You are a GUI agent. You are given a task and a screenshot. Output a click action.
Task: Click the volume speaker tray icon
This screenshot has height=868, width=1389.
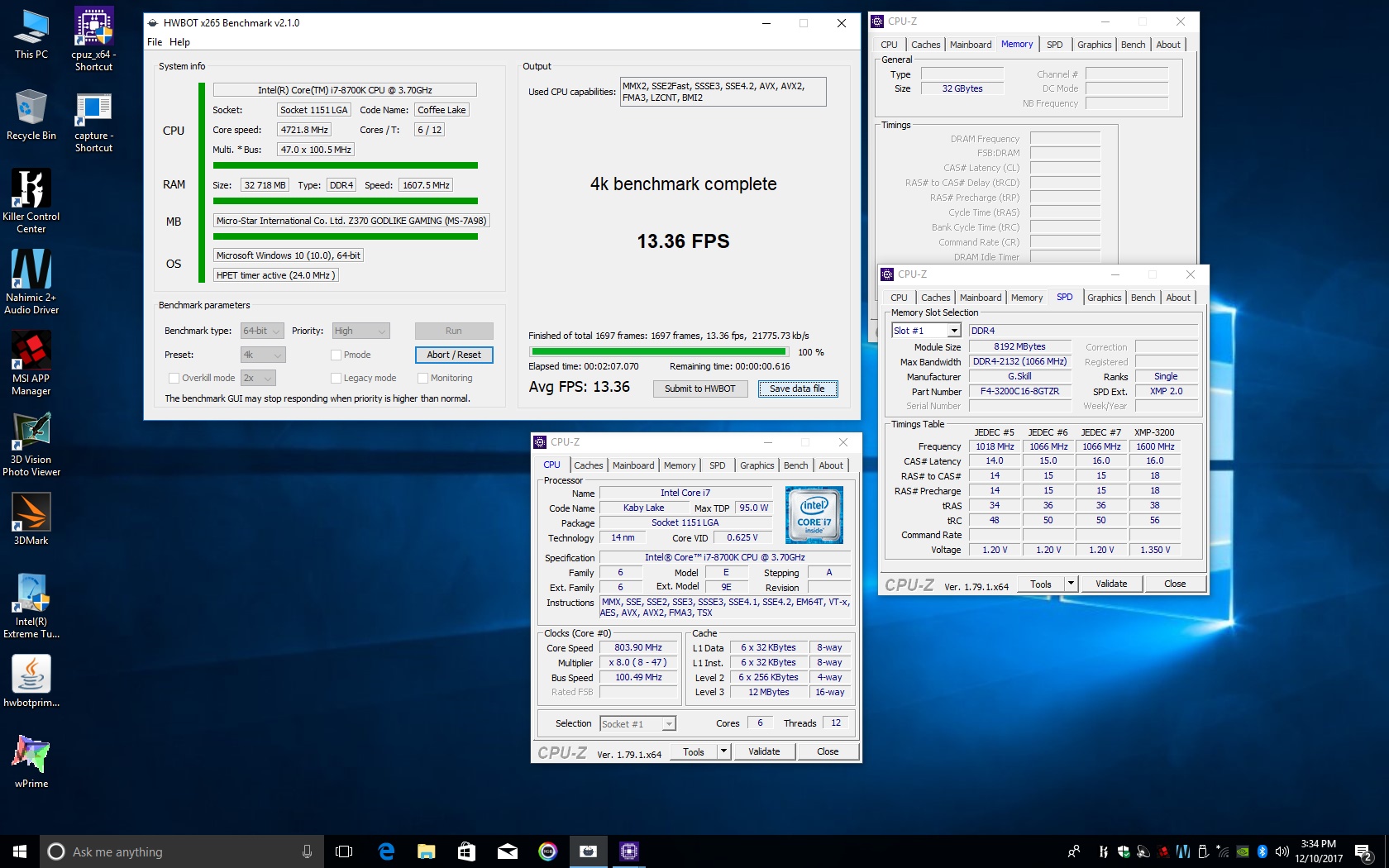(x=1282, y=851)
